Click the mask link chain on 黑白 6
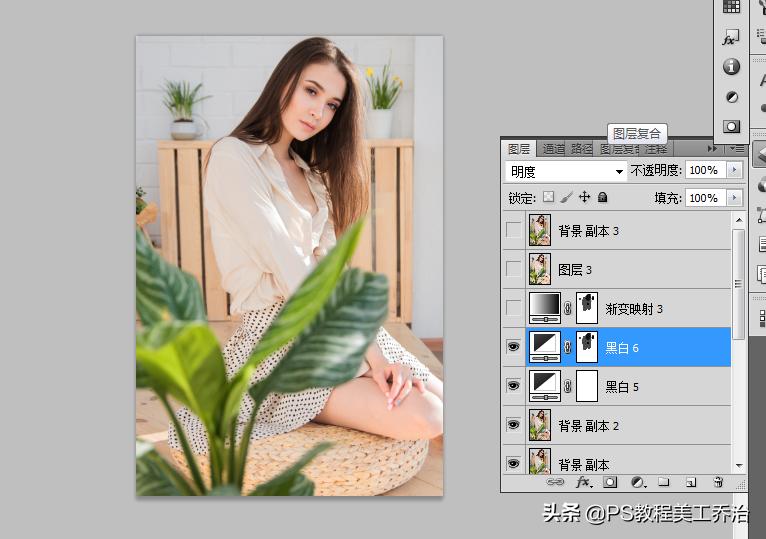 point(568,347)
